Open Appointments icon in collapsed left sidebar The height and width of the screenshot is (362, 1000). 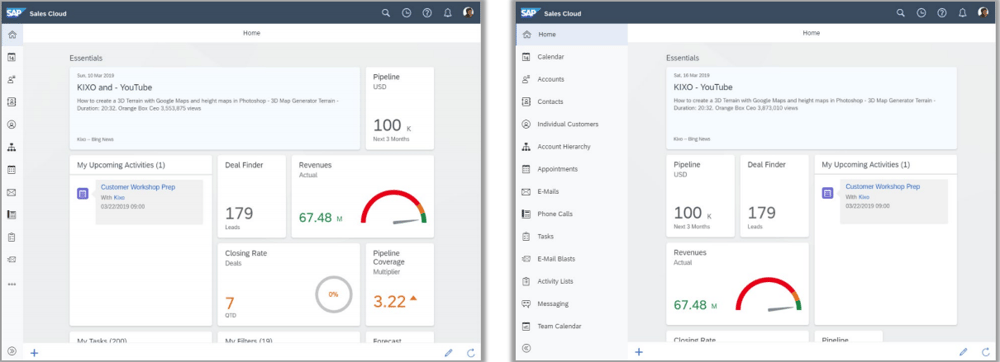[x=11, y=170]
